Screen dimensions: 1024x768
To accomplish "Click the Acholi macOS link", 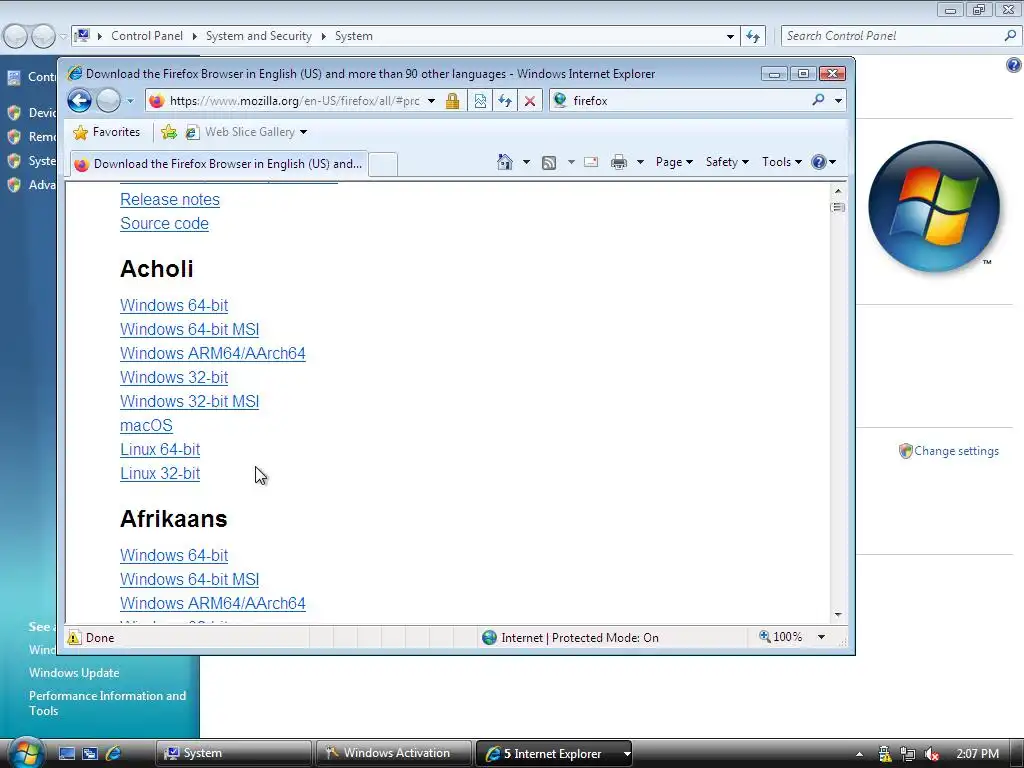I will click(x=146, y=426).
